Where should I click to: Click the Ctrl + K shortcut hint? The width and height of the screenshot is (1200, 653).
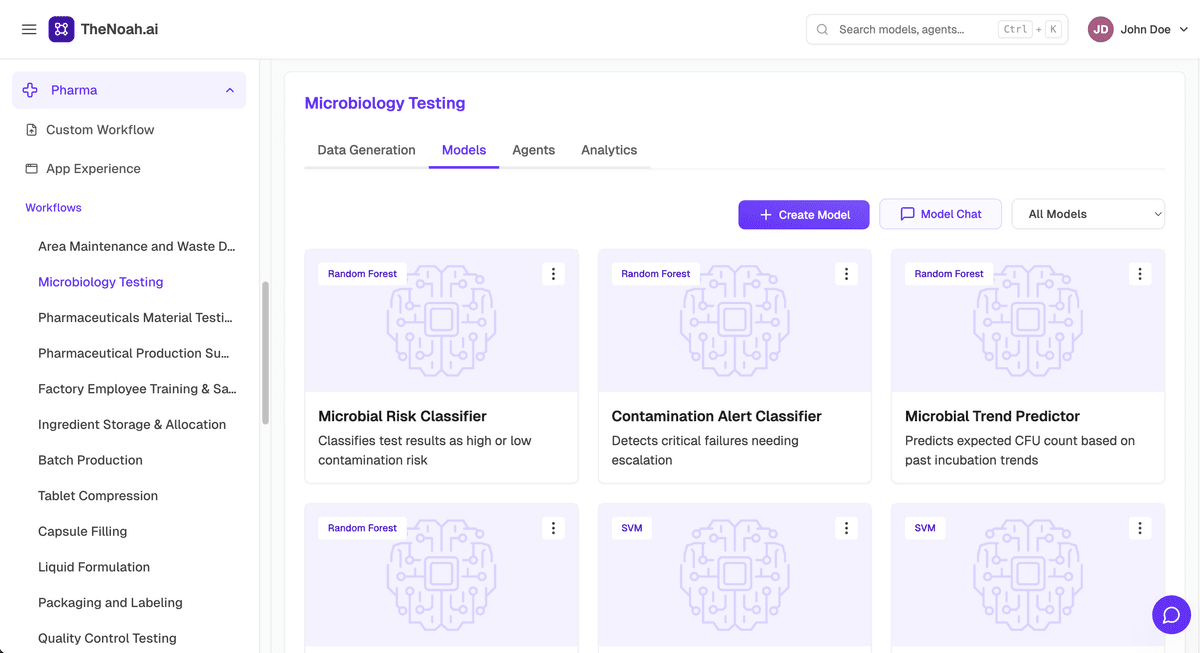(1030, 29)
